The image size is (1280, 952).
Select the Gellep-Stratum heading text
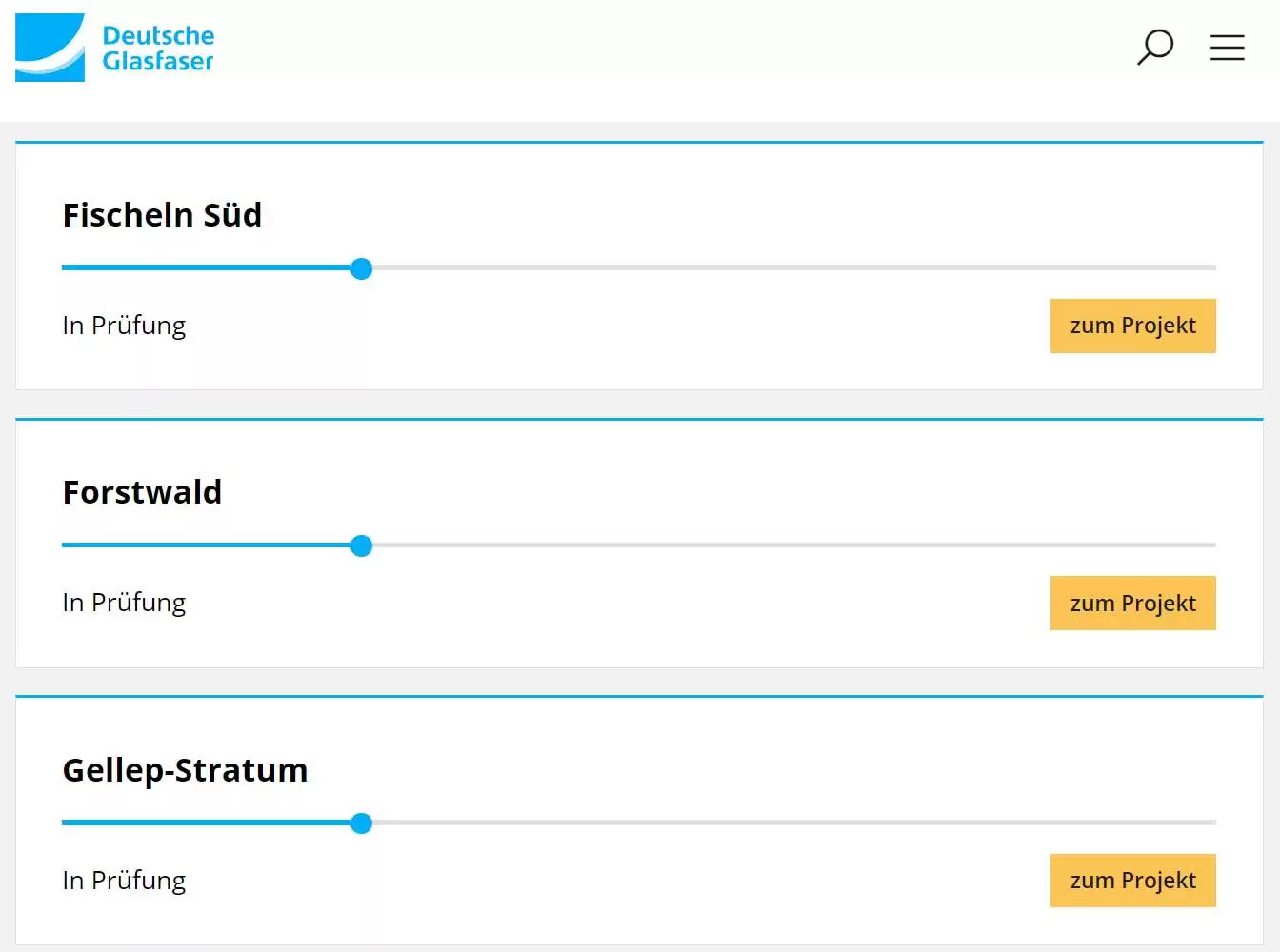tap(185, 770)
